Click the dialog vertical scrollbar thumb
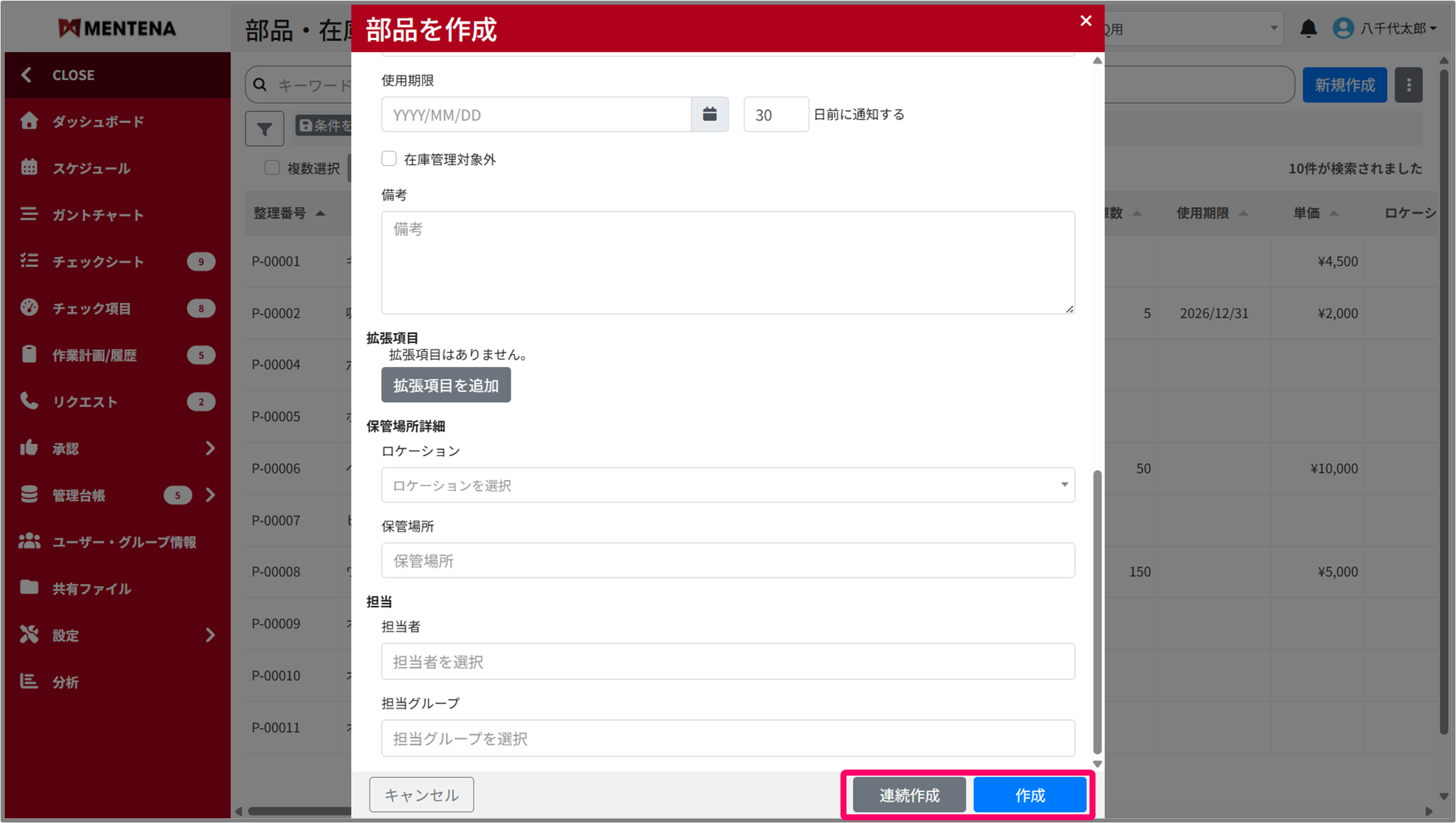This screenshot has height=823, width=1456. click(x=1097, y=611)
